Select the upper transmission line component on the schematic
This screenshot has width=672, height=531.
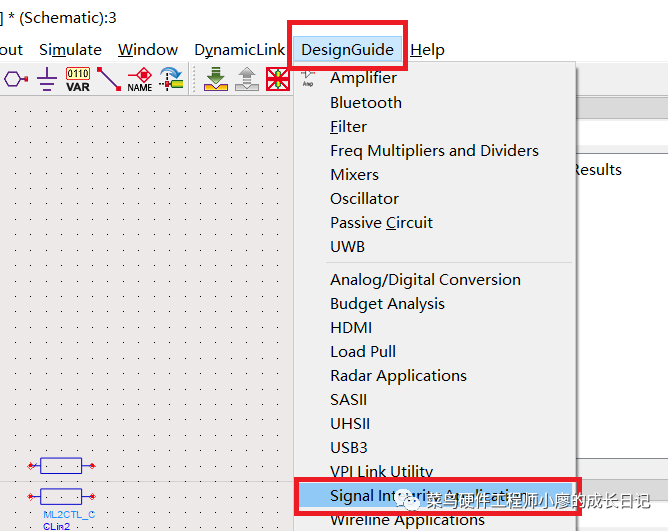click(61, 466)
